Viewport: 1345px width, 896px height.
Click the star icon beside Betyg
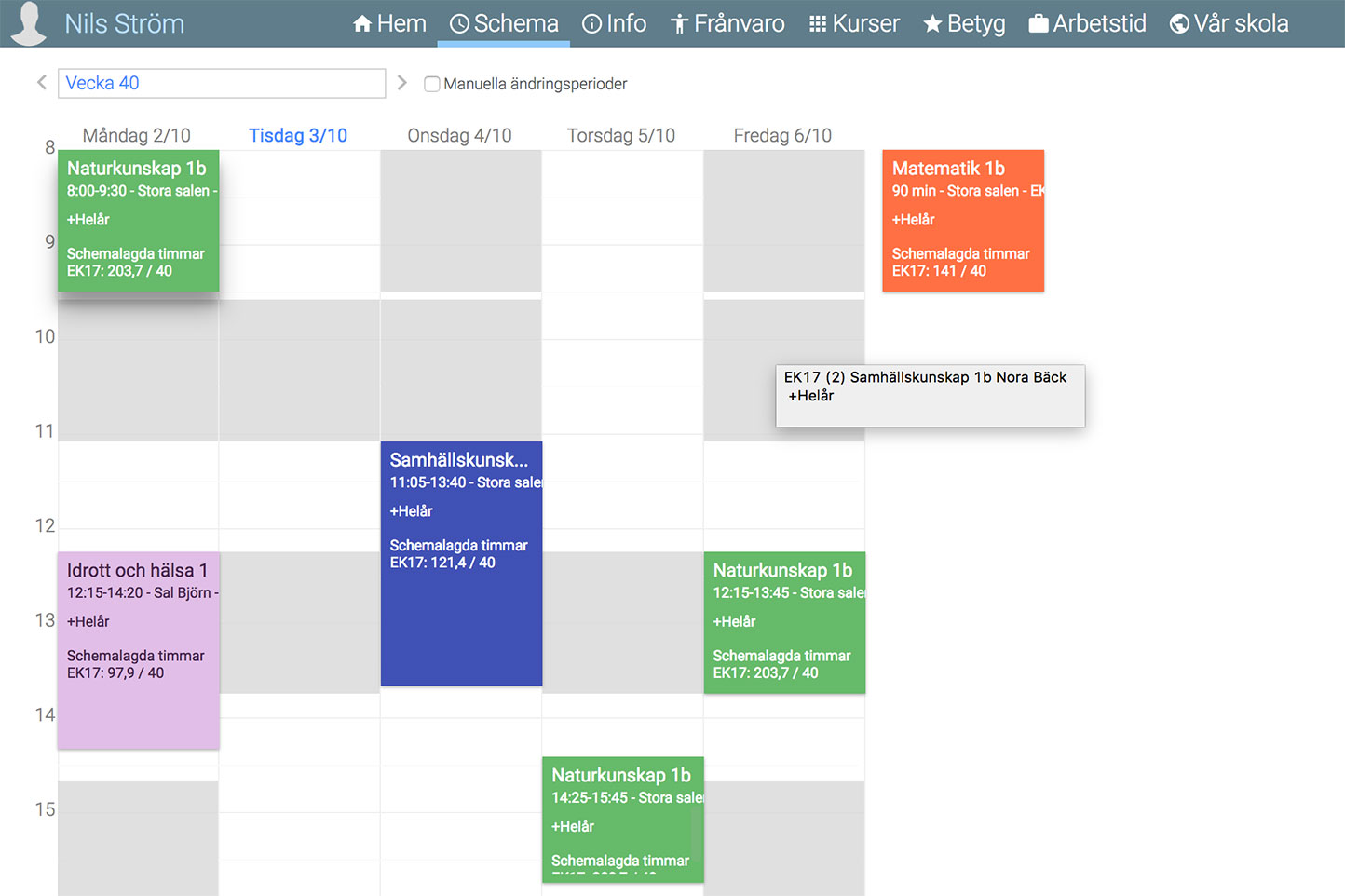[932, 23]
